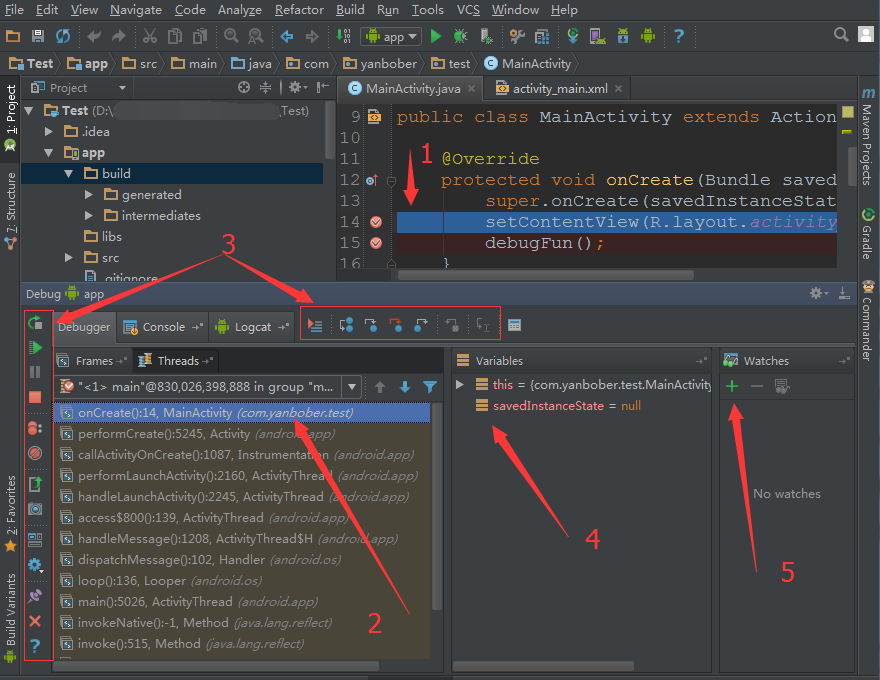This screenshot has height=680, width=880.
Task: Expand the 'generated' folder in project tree
Action: click(x=89, y=195)
